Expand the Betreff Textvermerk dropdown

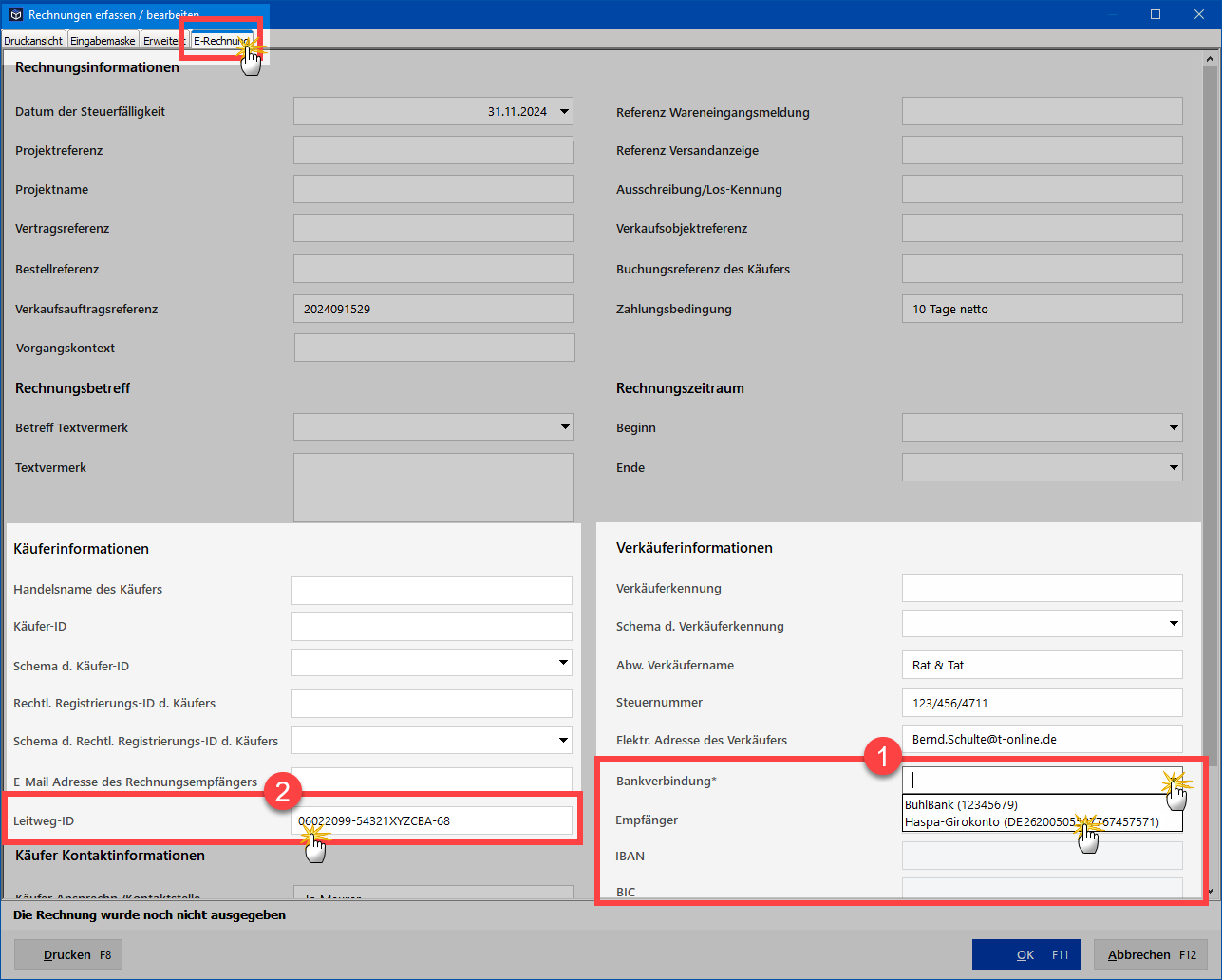564,427
